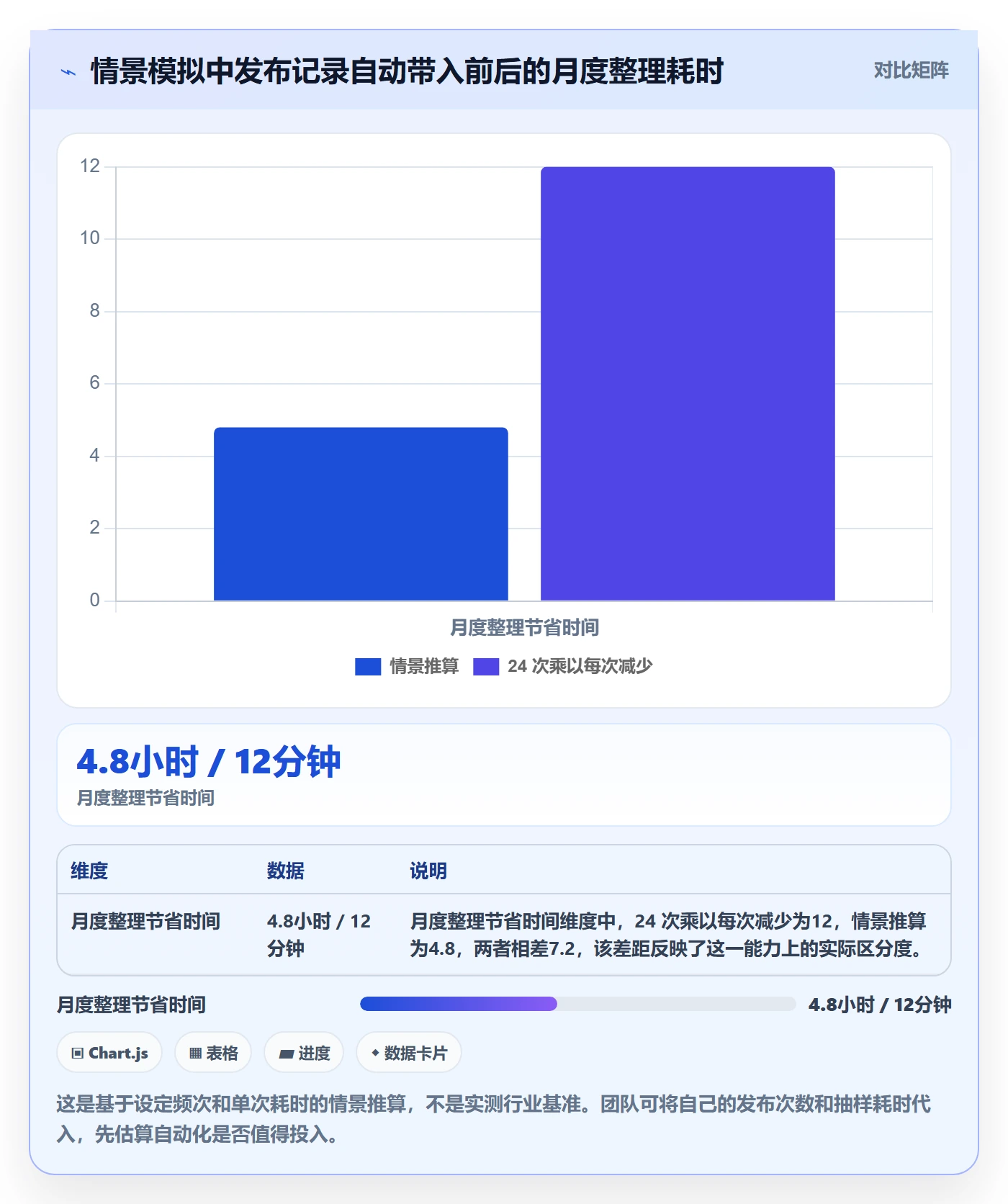This screenshot has width=1008, height=1204.
Task: Select the 表格 chip
Action: 213,1053
